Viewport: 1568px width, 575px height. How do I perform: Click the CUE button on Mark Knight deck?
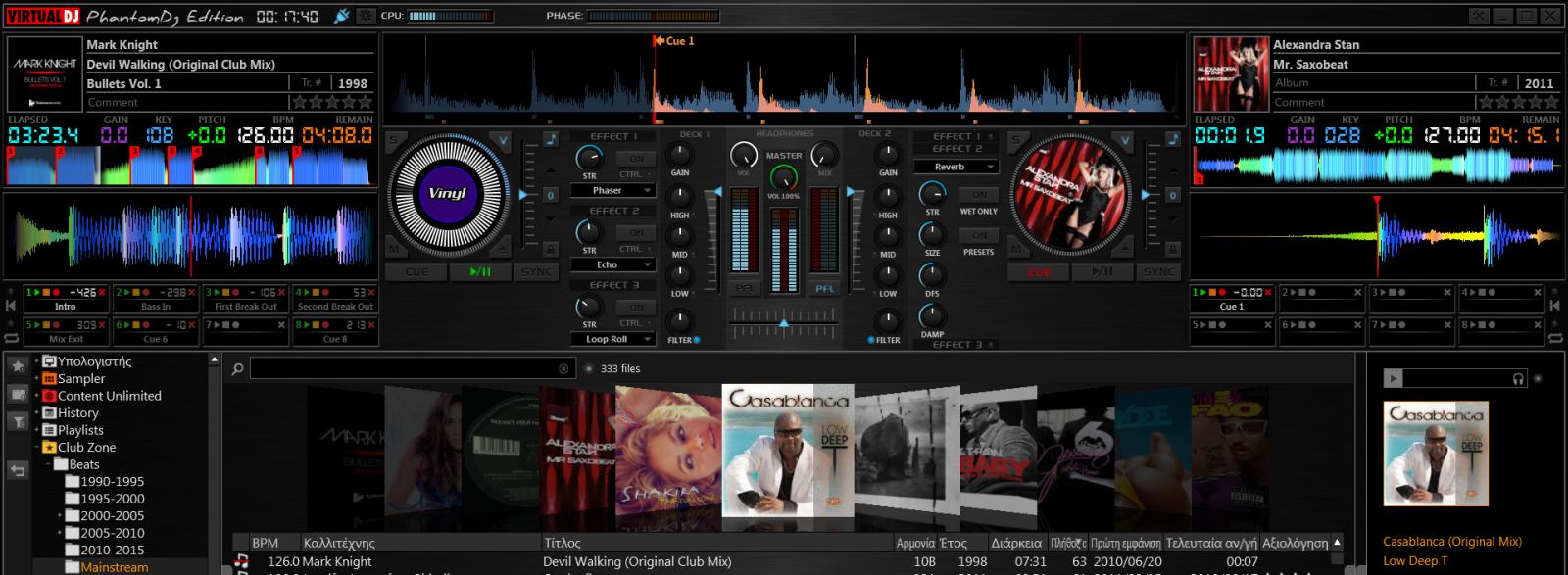416,271
